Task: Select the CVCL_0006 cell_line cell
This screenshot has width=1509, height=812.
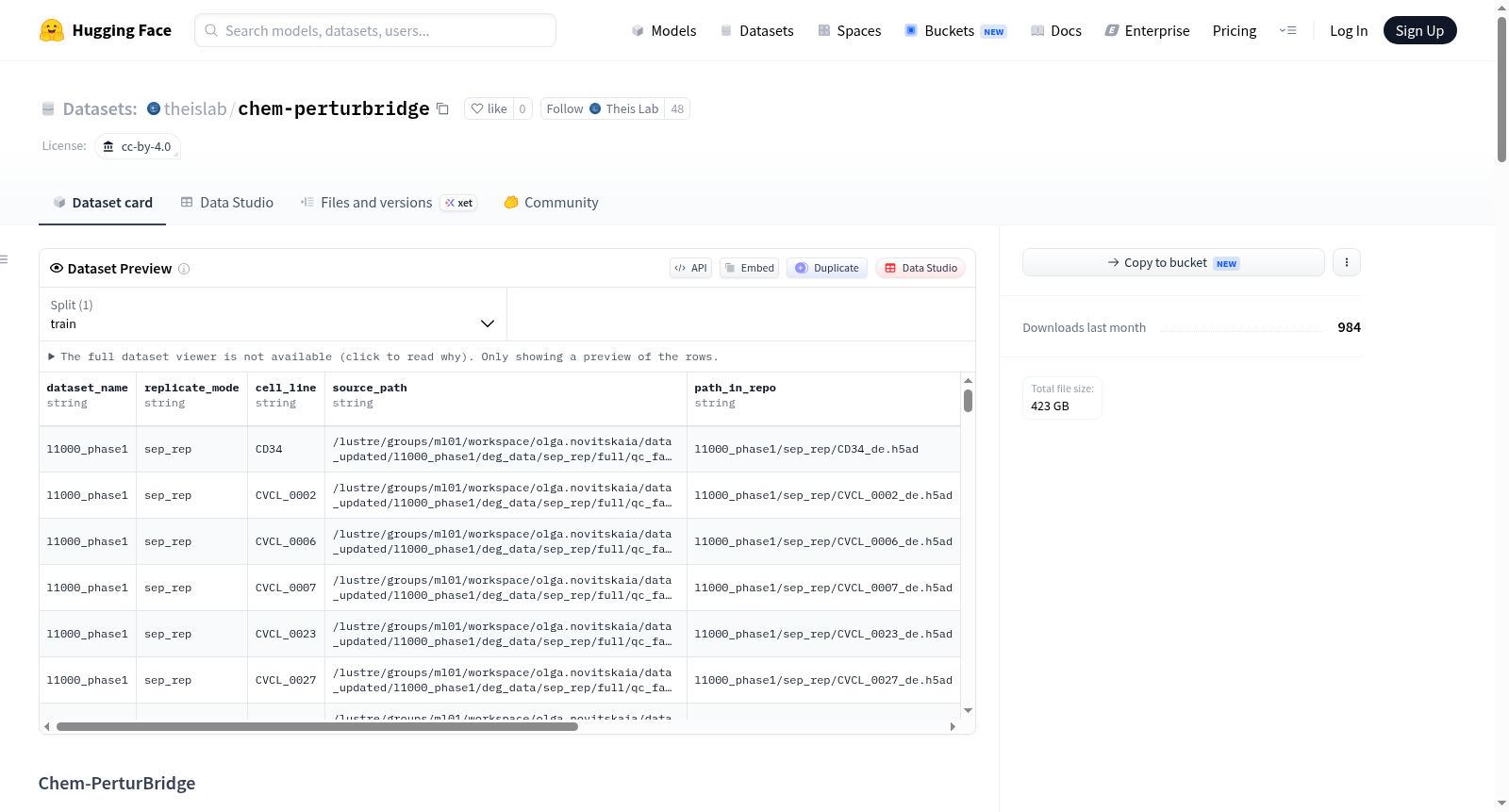Action: coord(286,541)
